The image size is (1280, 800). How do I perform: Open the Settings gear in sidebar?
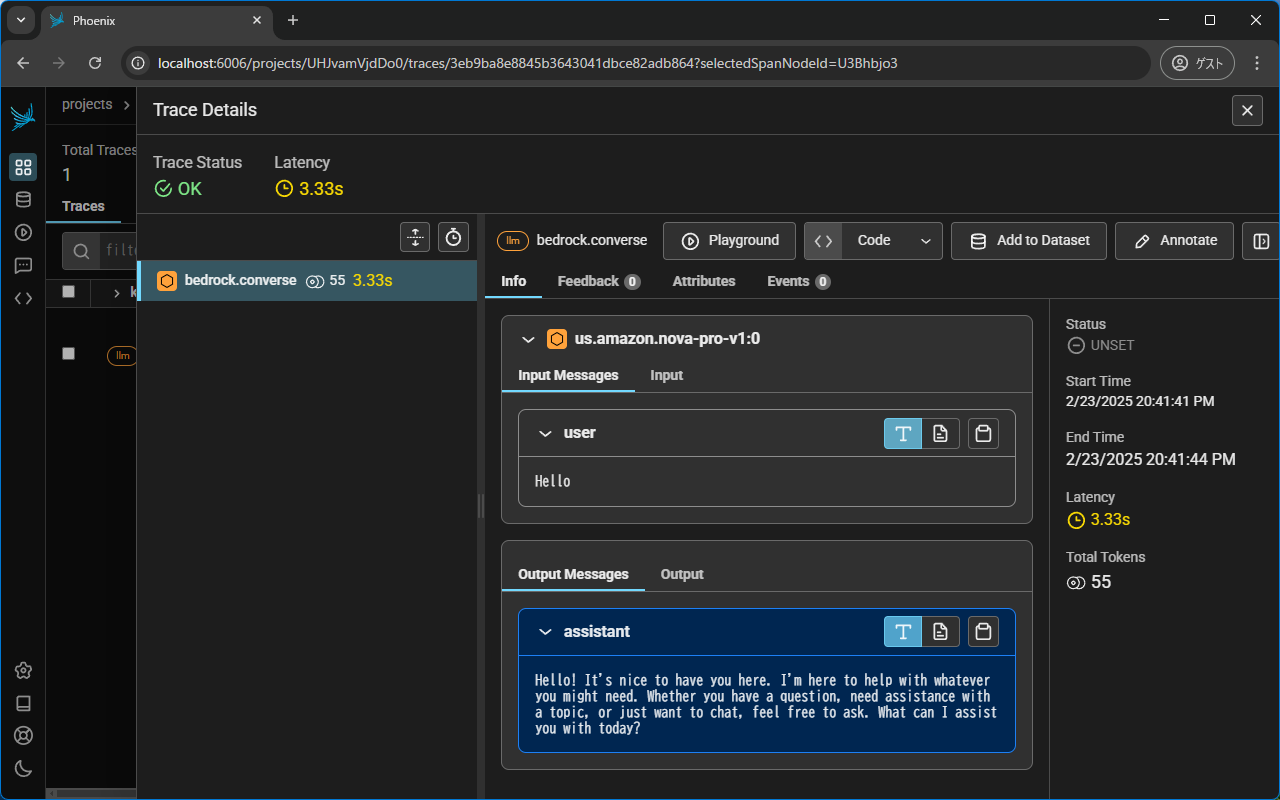pyautogui.click(x=23, y=671)
